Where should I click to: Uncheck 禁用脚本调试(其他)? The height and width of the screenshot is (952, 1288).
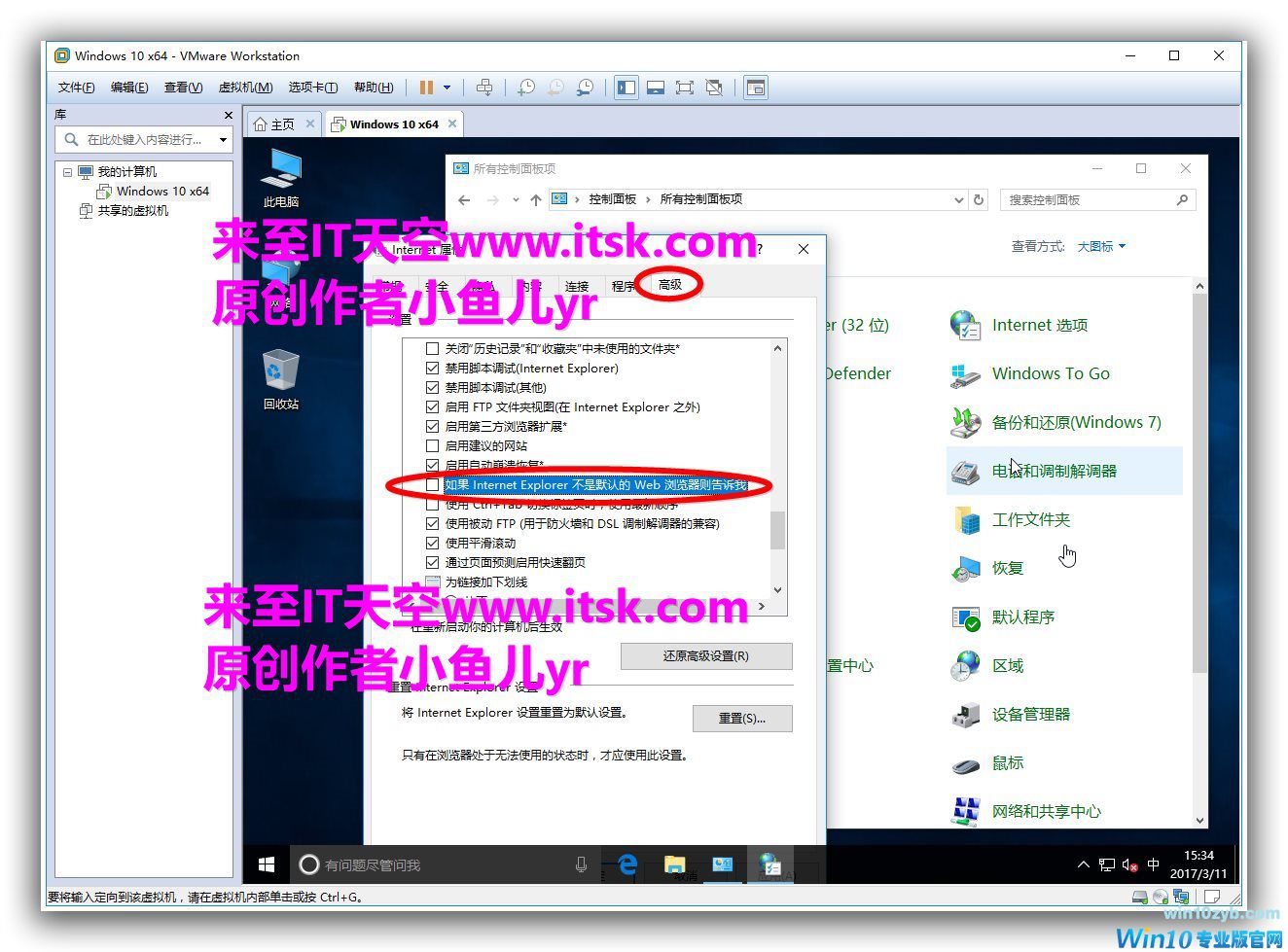click(x=433, y=387)
